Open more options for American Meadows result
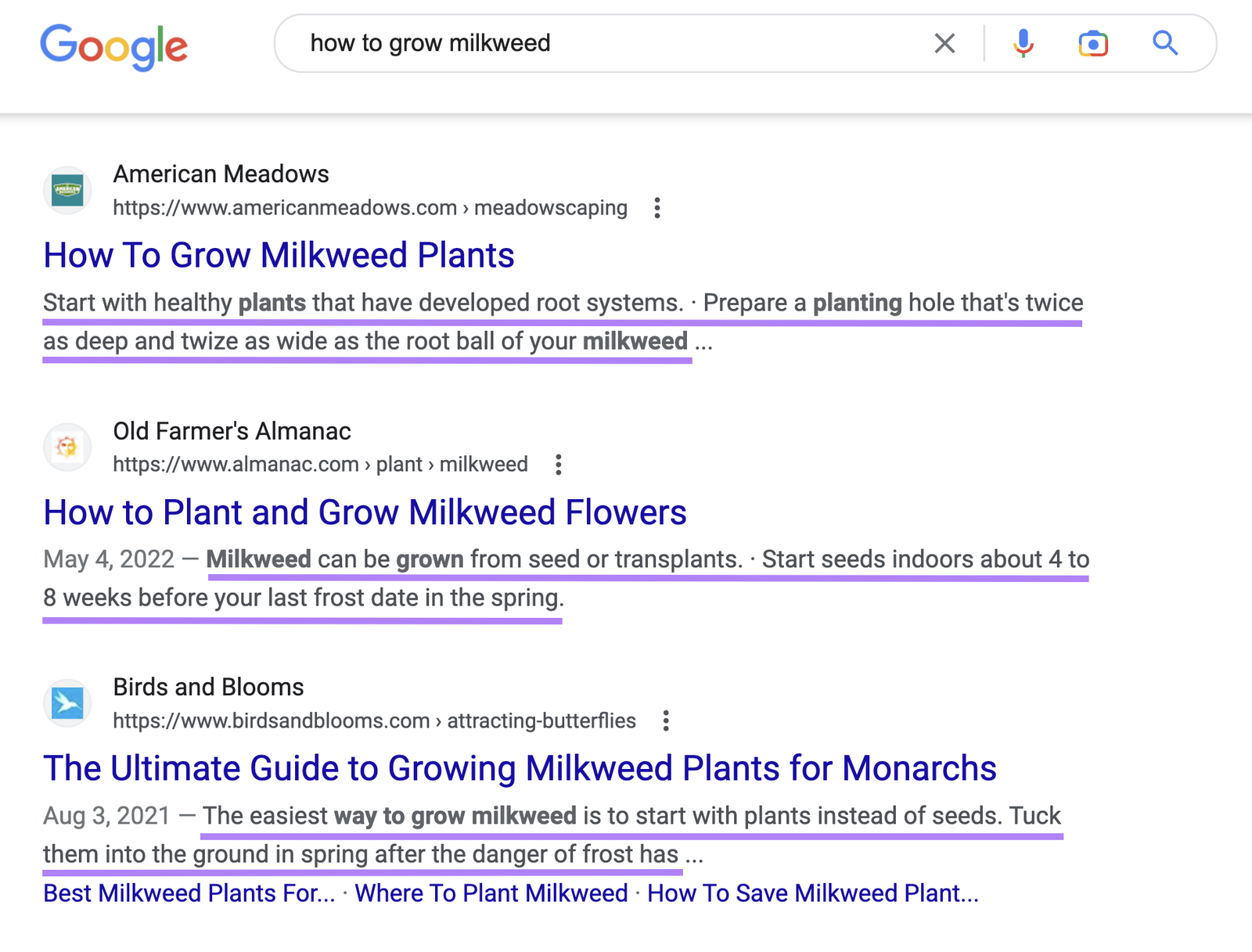The width and height of the screenshot is (1252, 952). click(x=657, y=208)
